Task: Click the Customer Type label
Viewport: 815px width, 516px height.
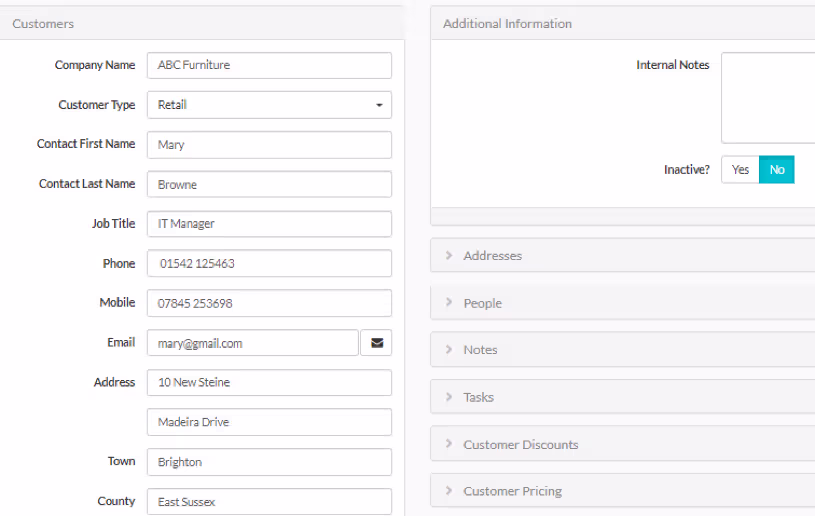Action: pos(97,105)
